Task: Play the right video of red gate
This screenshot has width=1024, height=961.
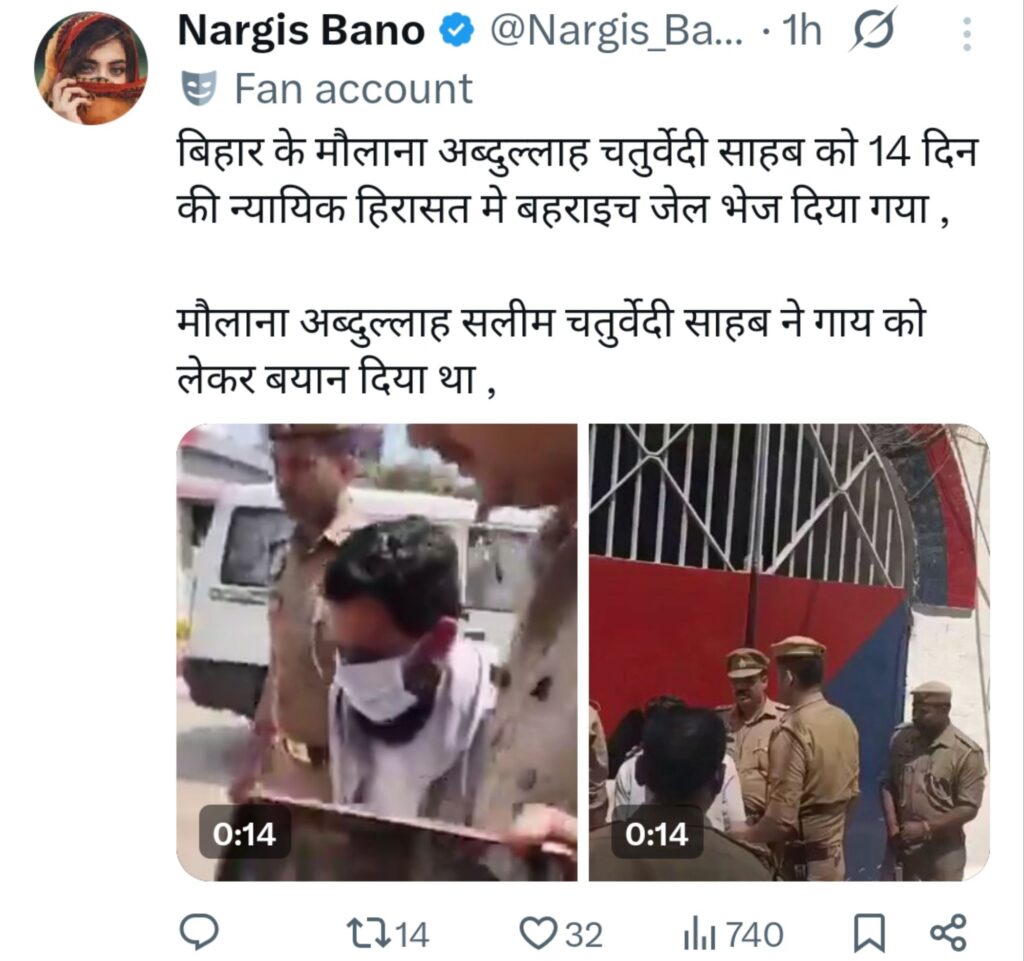Action: point(789,652)
